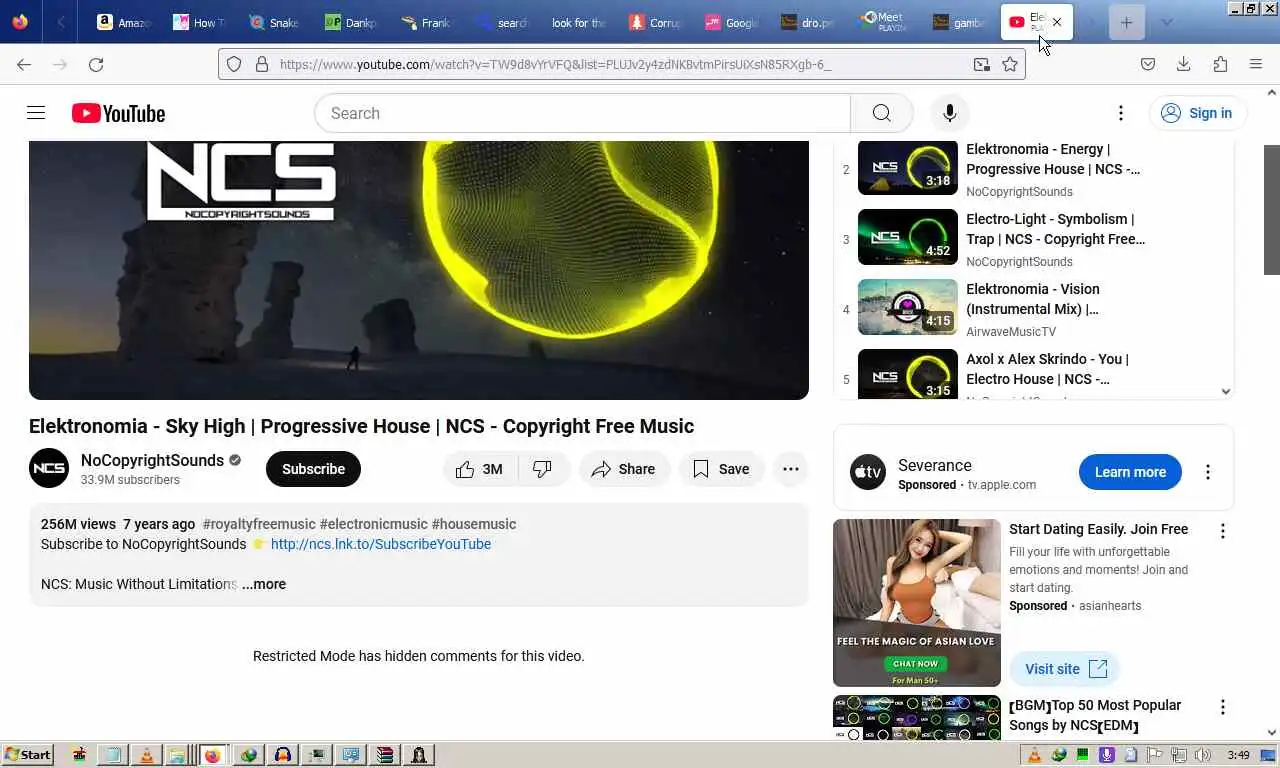Focus the YouTube search box
Image resolution: width=1280 pixels, height=768 pixels.
point(582,113)
